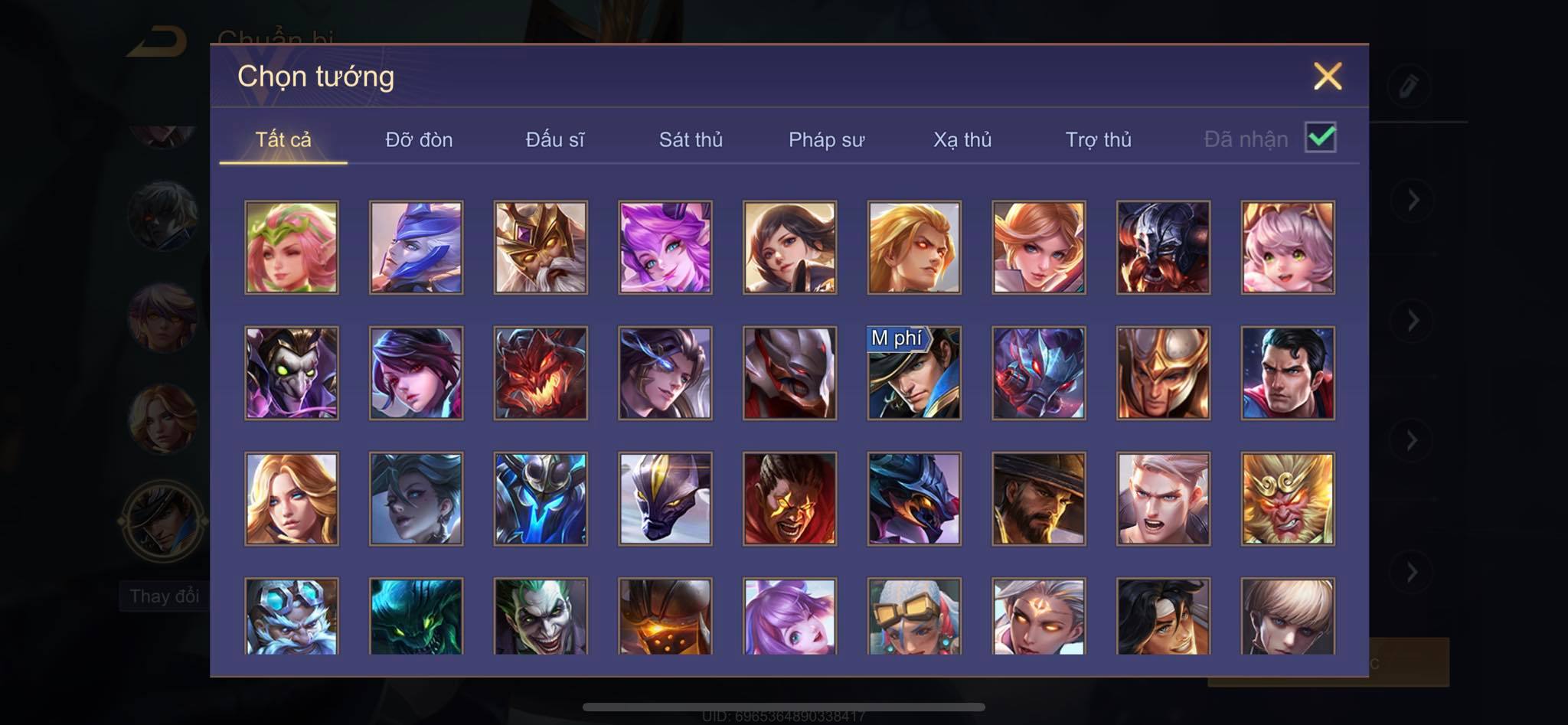
Task: Show the Pháp sư heroes tab
Action: (x=827, y=140)
